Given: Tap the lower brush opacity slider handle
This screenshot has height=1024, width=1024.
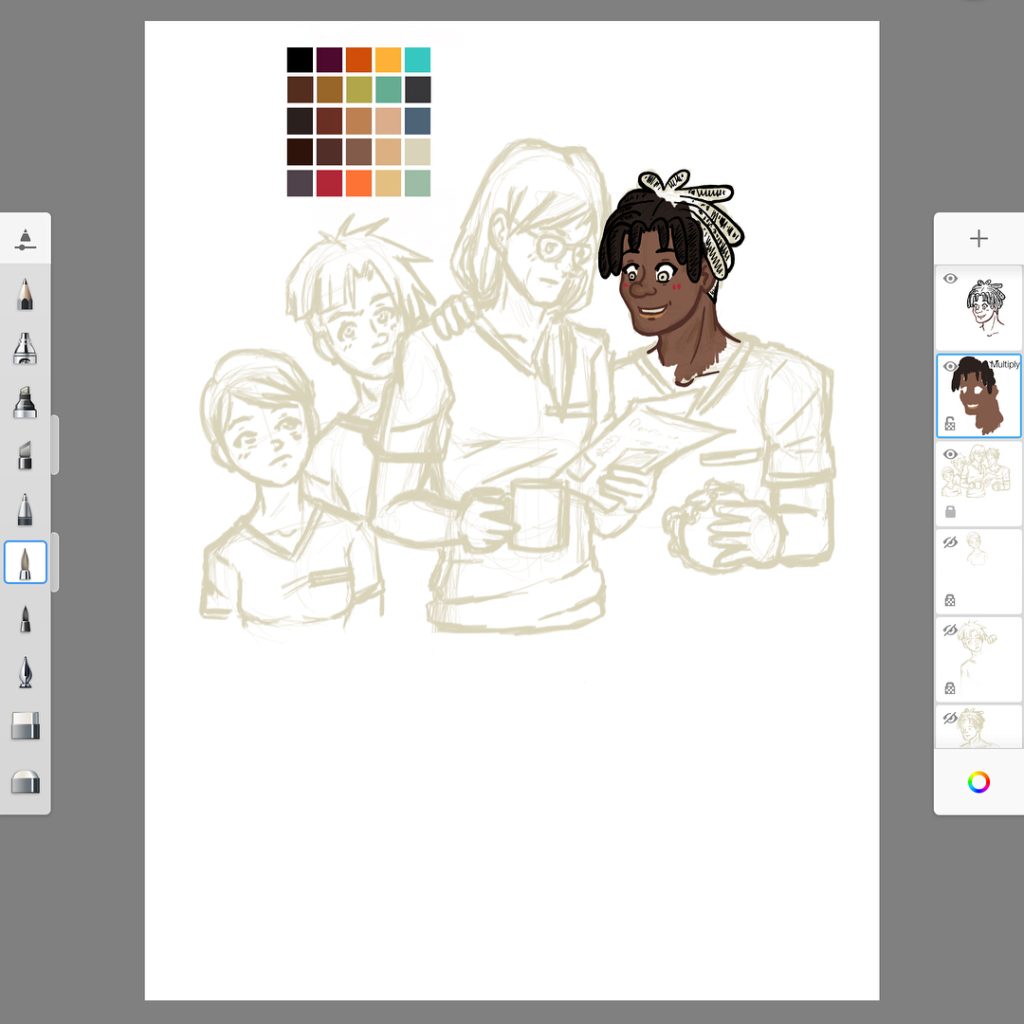Looking at the screenshot, I should pos(55,562).
